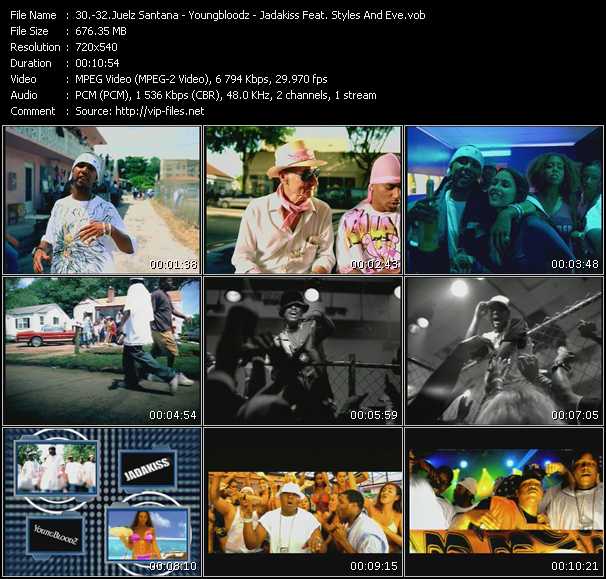Click the 00:04:54 timestamp label
The width and height of the screenshot is (606, 579).
coord(173,415)
